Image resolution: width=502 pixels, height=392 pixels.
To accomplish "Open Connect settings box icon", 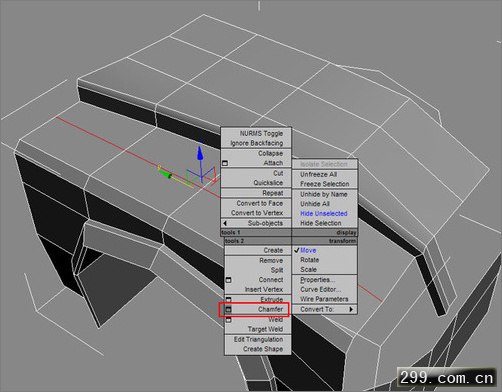I will (228, 280).
